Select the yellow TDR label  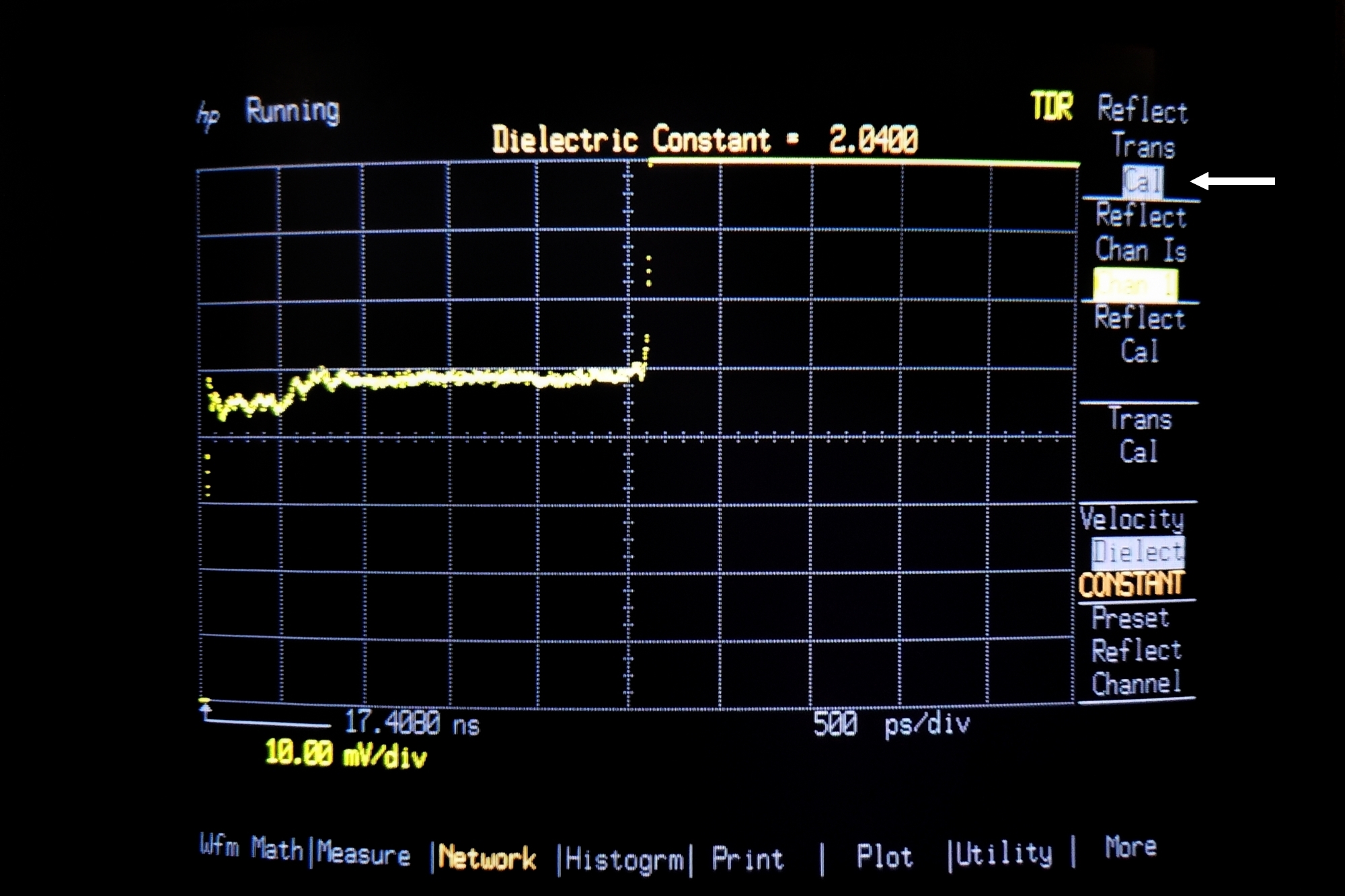pos(1052,107)
